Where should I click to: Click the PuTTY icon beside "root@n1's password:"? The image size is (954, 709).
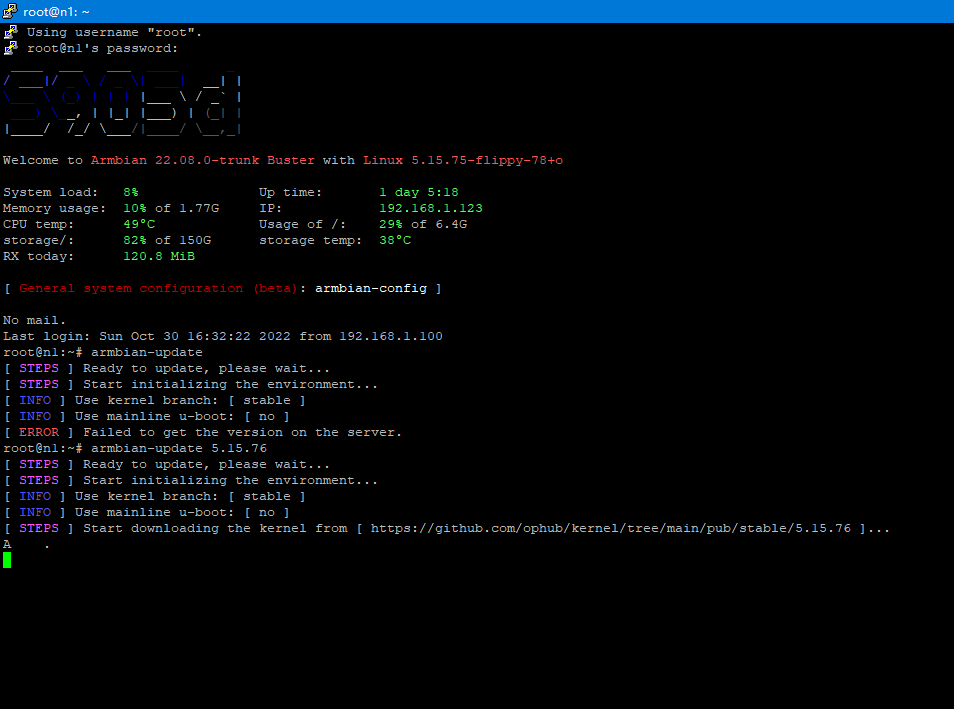[x=10, y=48]
